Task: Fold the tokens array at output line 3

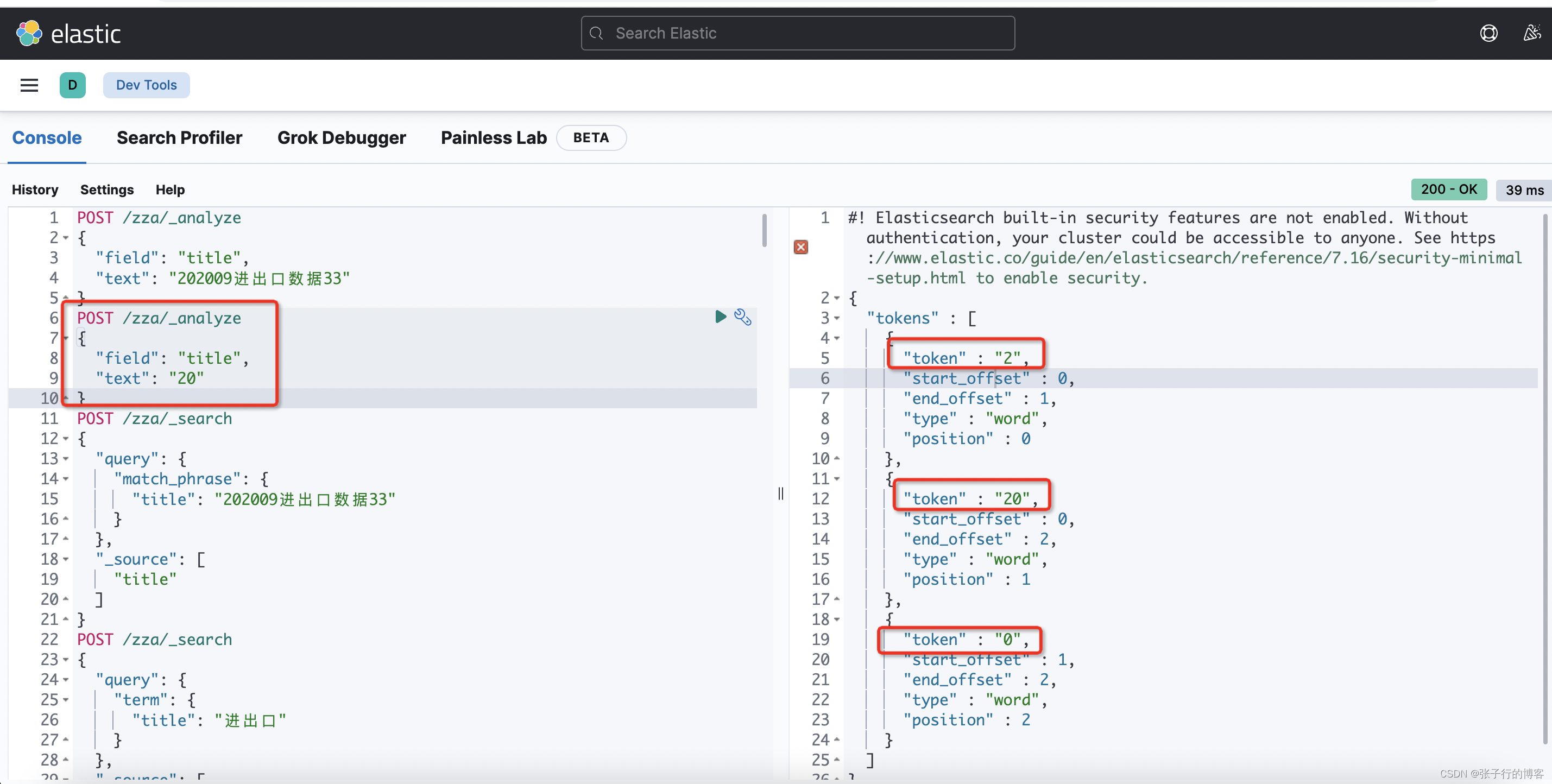Action: [837, 318]
